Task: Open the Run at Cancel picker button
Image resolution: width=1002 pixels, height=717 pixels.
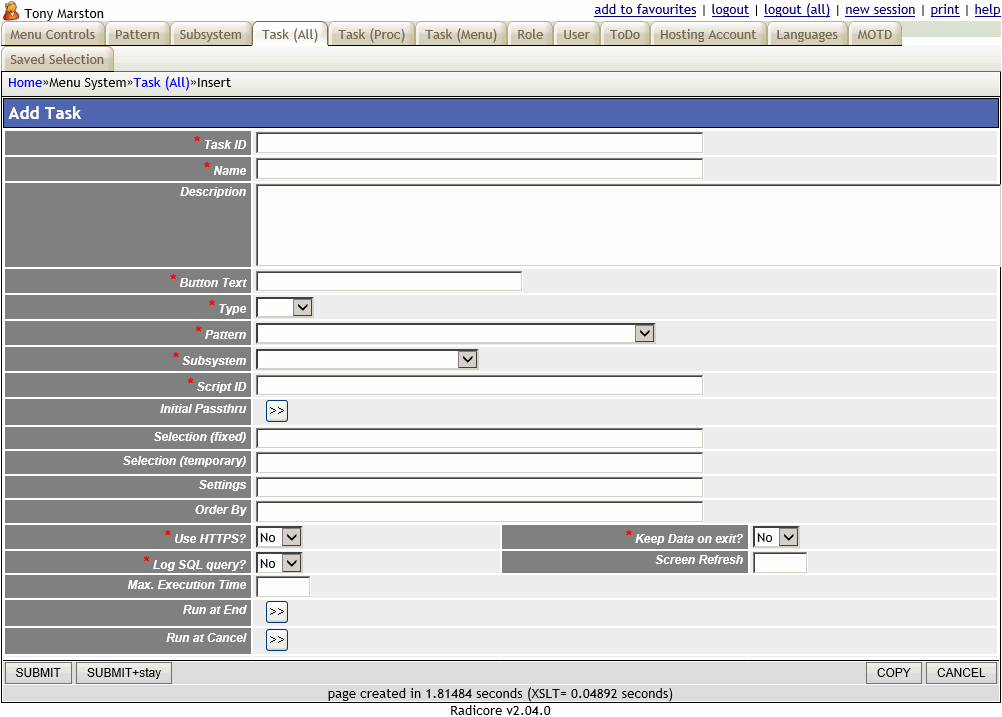Action: [x=277, y=640]
